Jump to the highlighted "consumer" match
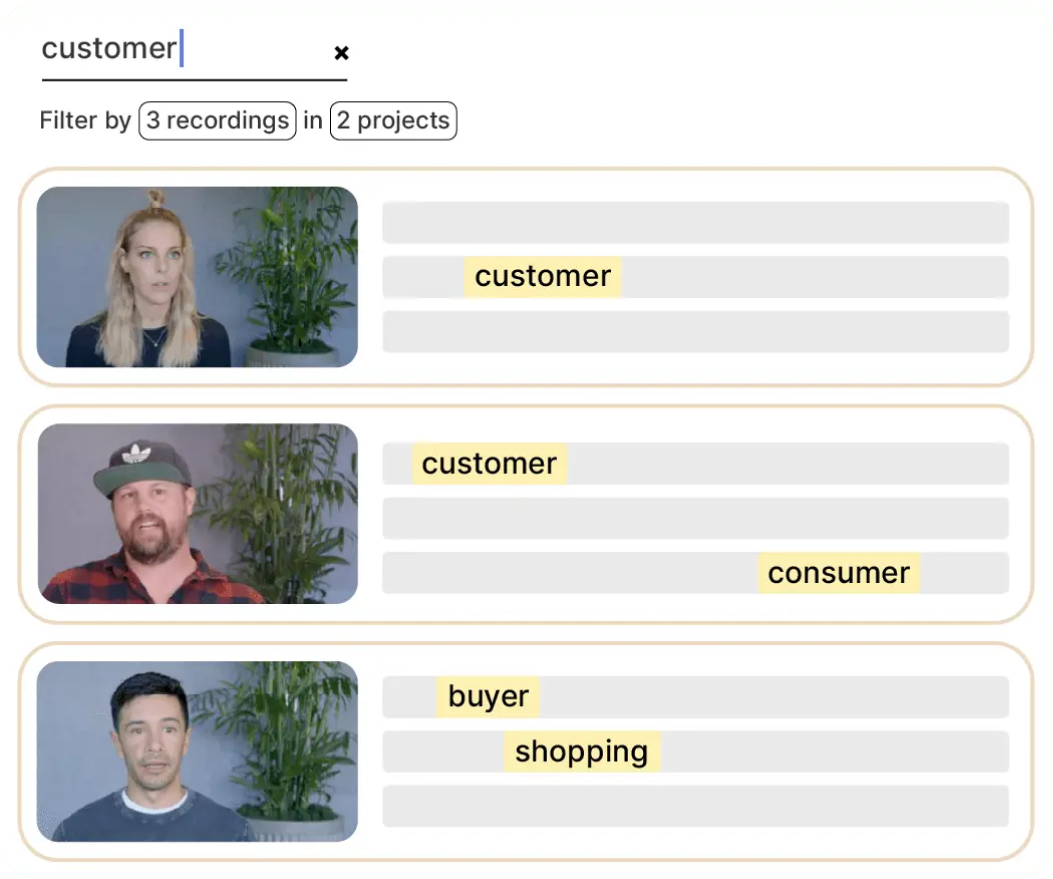 pyautogui.click(x=838, y=573)
